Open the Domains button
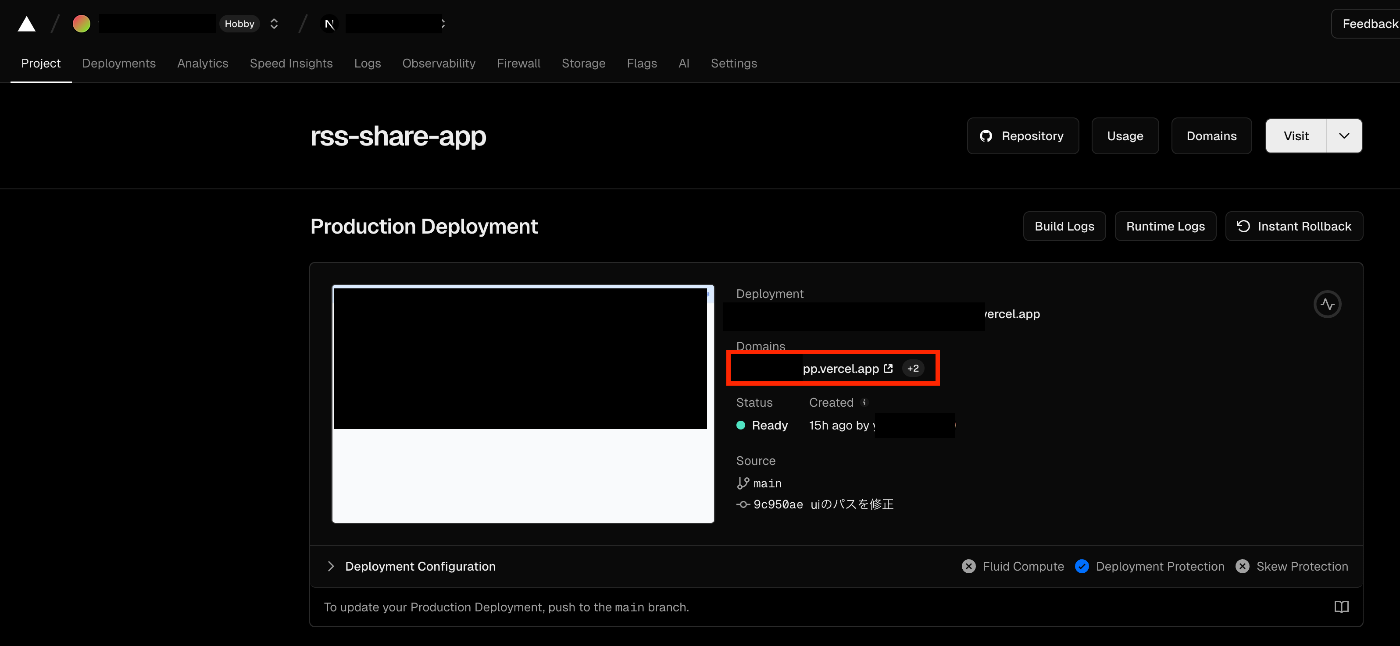This screenshot has width=1400, height=646. pyautogui.click(x=1211, y=136)
